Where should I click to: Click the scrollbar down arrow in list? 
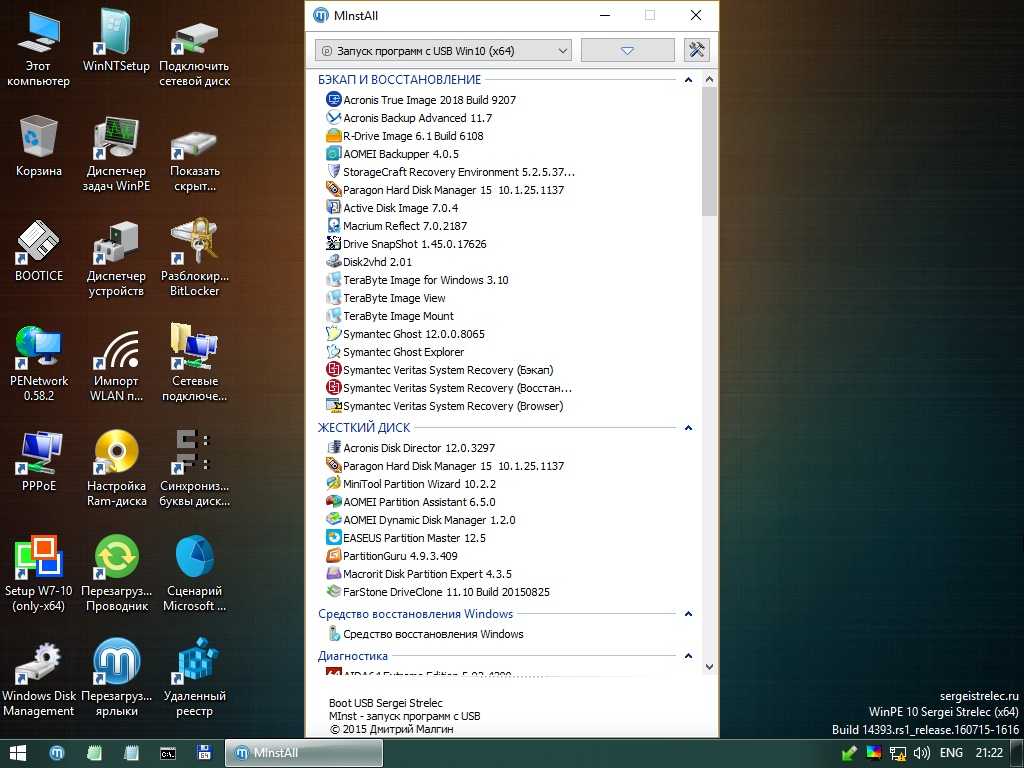pyautogui.click(x=709, y=666)
